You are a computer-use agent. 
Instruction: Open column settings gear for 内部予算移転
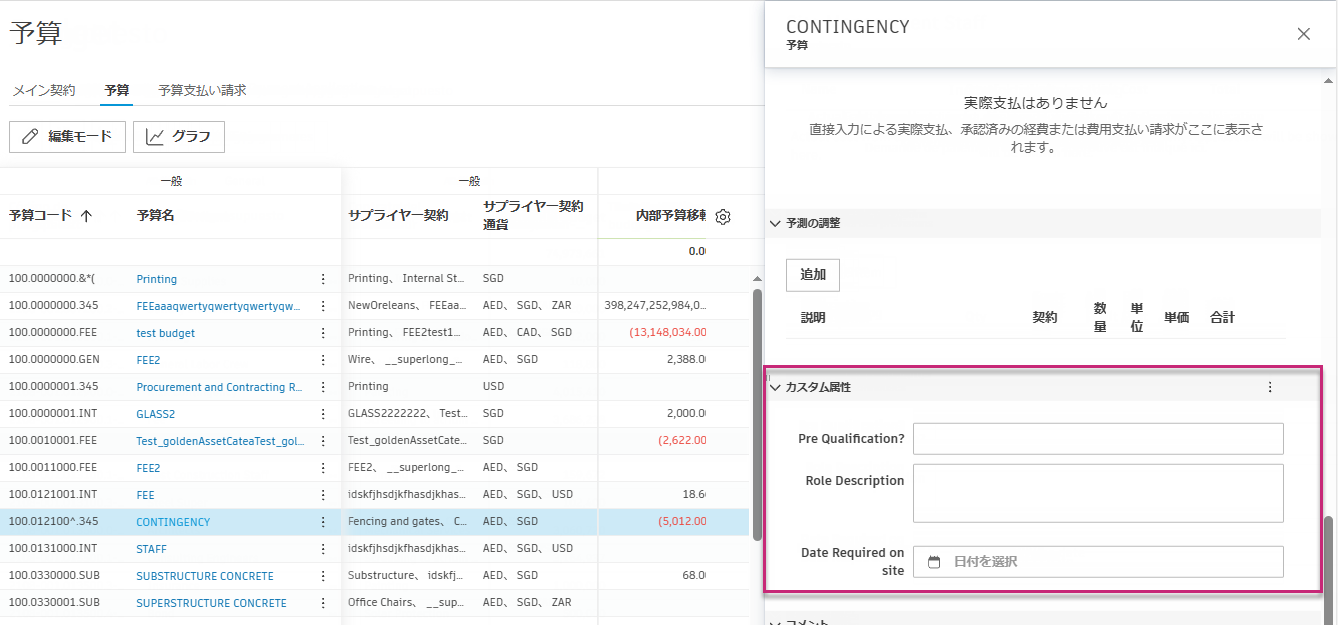pyautogui.click(x=722, y=215)
